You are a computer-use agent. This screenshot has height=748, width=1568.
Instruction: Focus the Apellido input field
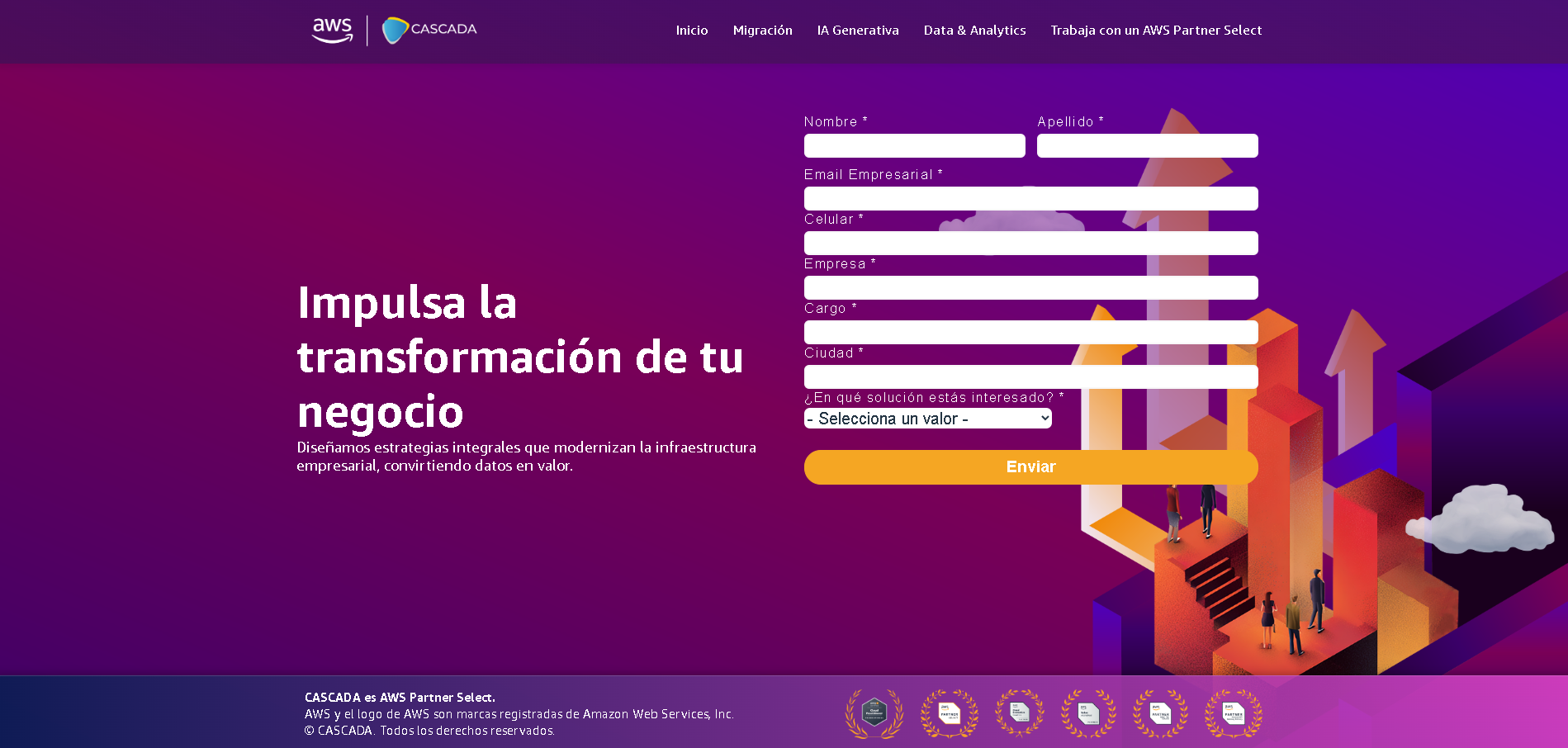[x=1148, y=146]
